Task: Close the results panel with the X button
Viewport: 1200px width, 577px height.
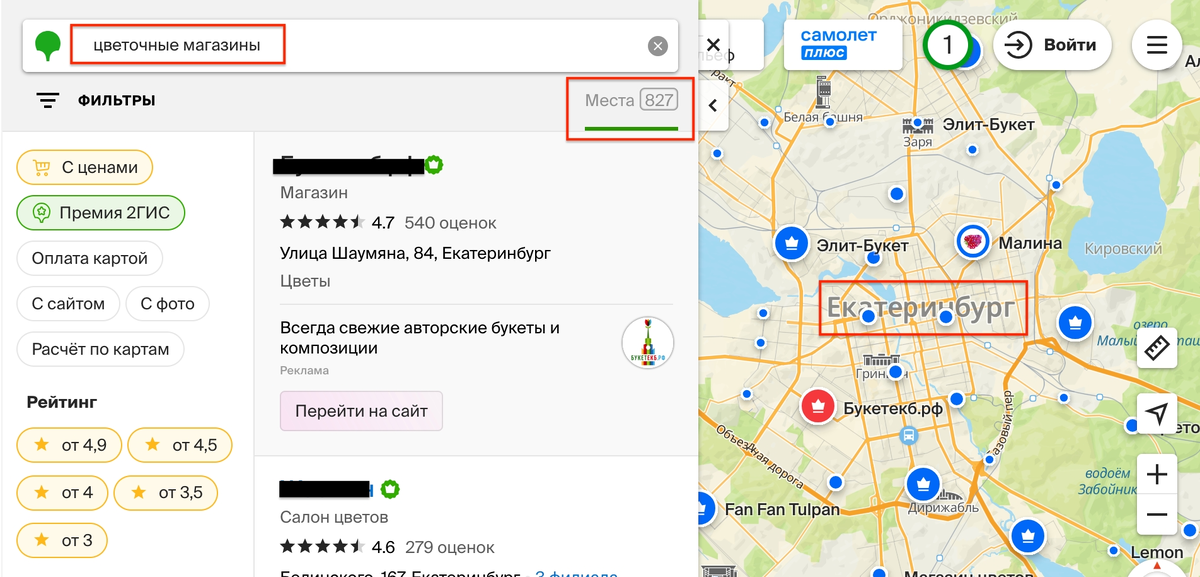Action: 713,45
